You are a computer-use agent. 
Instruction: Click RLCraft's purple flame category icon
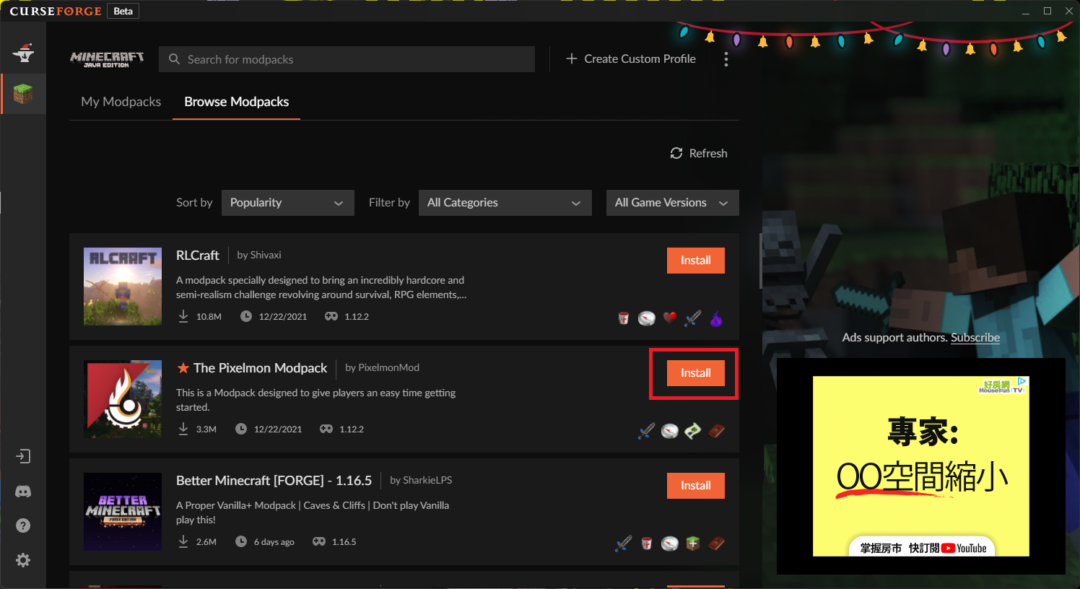(x=716, y=318)
